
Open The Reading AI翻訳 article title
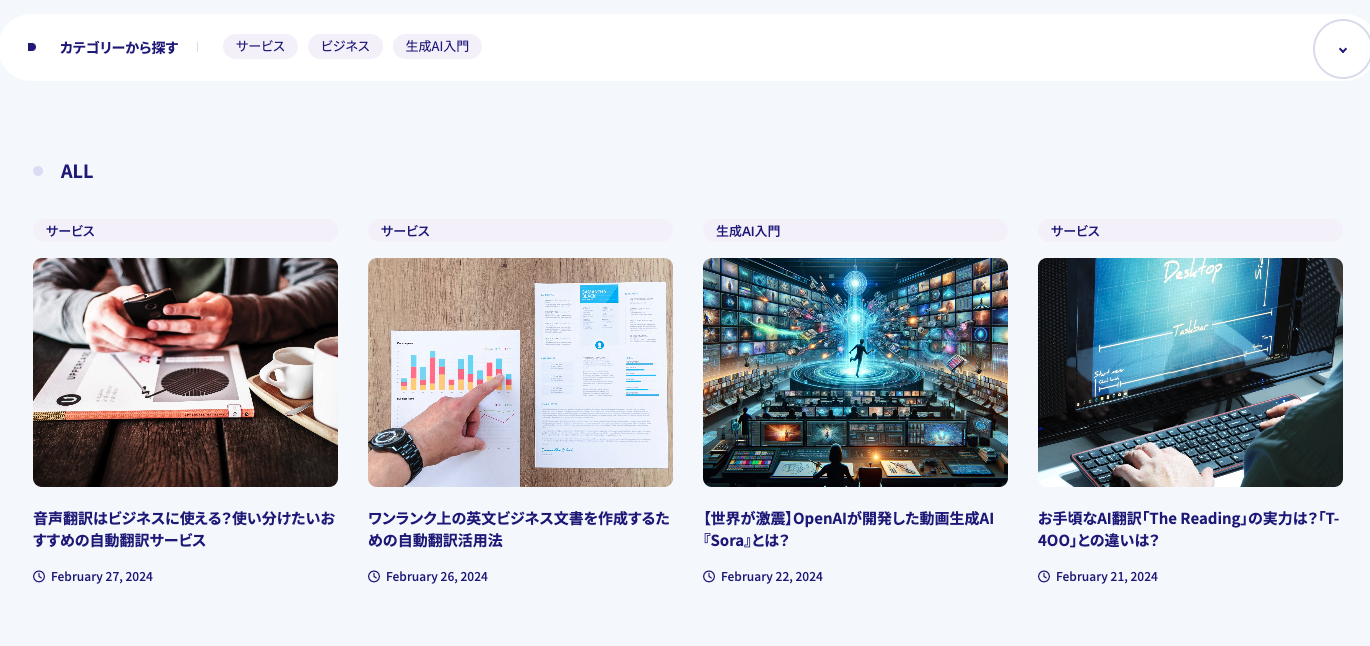[1188, 529]
